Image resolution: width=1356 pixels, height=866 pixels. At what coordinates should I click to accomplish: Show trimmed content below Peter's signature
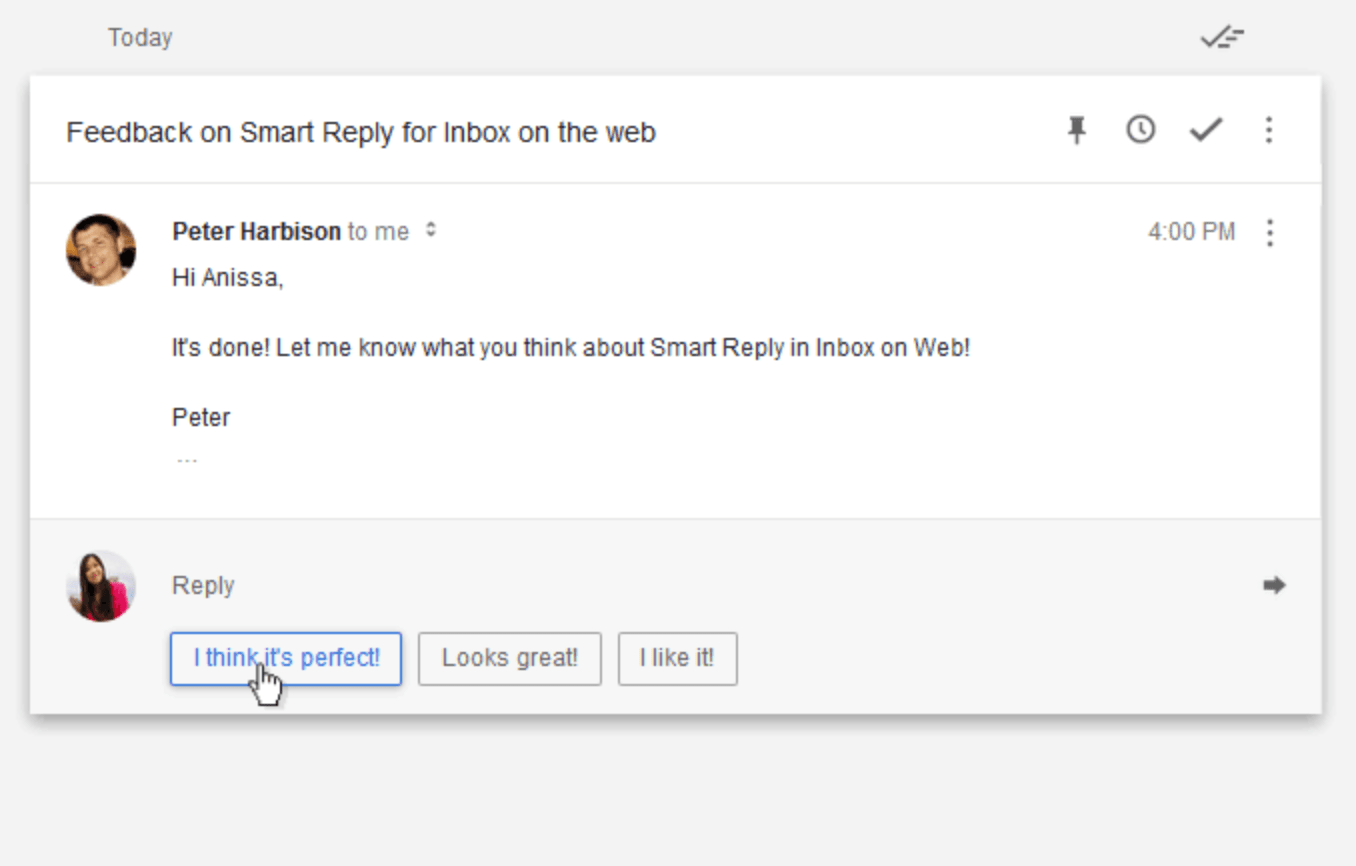point(187,460)
